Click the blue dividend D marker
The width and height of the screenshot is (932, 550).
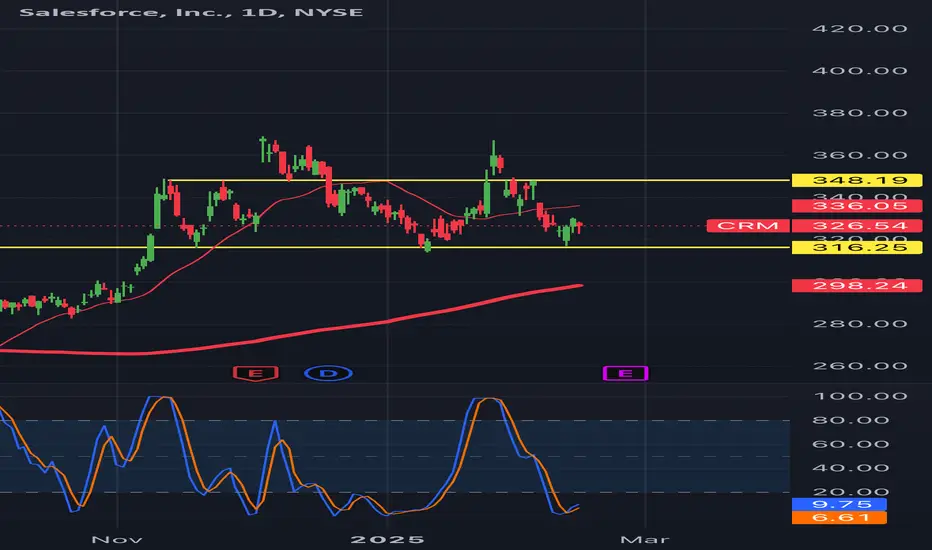click(x=329, y=373)
